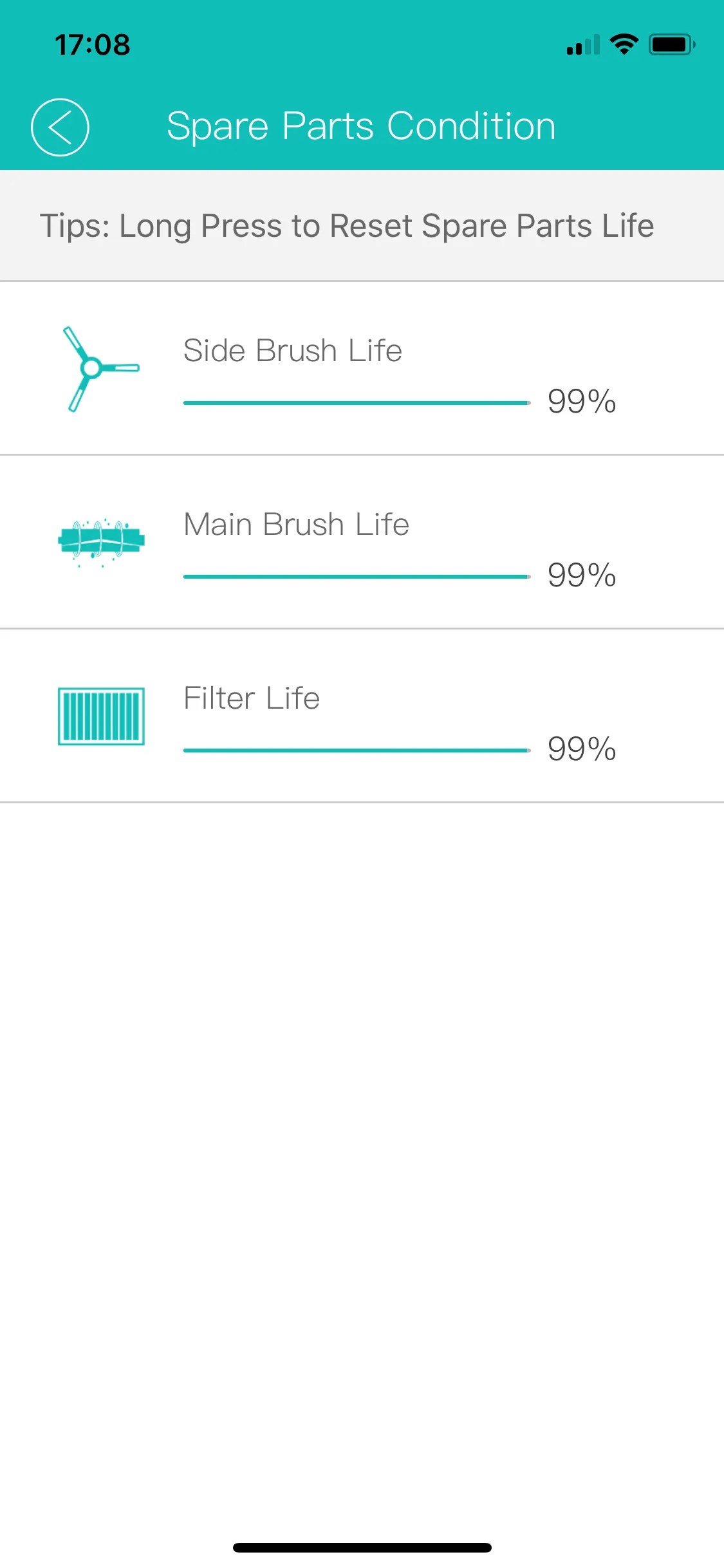Tap the 17:08 clock display

tap(93, 45)
